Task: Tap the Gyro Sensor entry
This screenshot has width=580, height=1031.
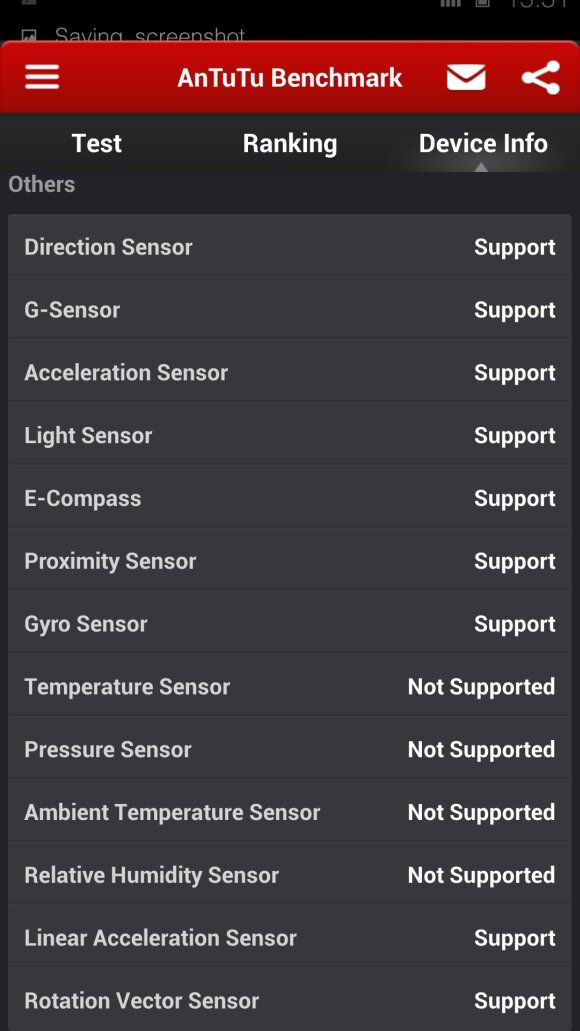Action: point(290,624)
